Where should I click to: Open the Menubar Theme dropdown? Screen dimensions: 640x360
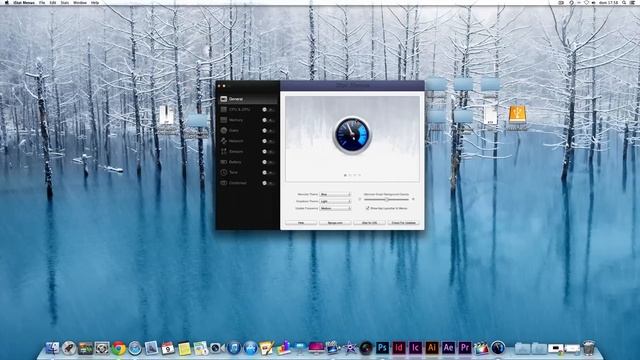click(x=335, y=194)
